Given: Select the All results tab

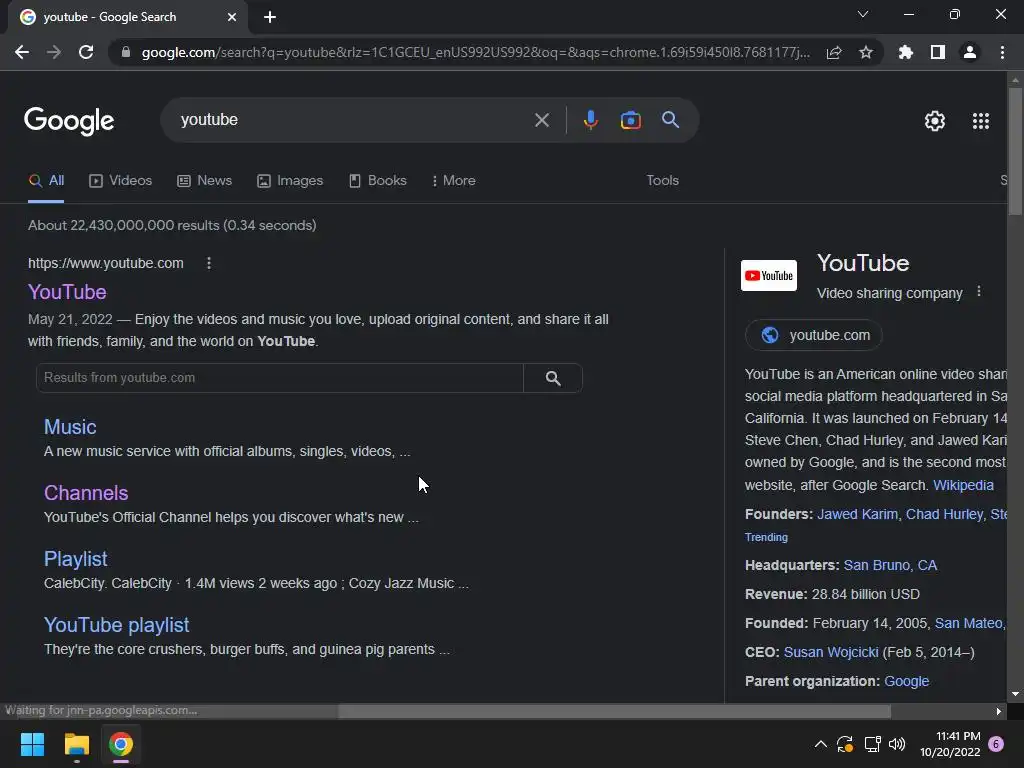Looking at the screenshot, I should pos(46,181).
